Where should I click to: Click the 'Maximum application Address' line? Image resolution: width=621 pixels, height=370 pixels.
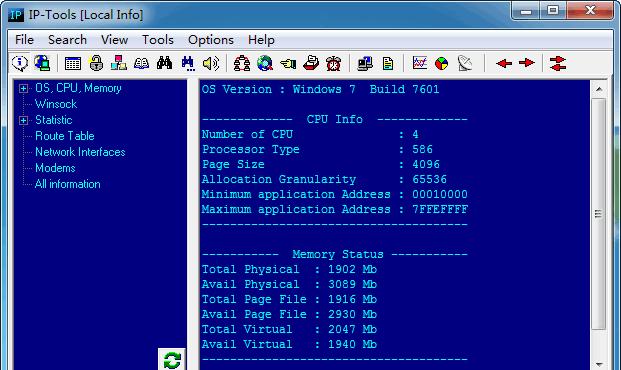click(x=335, y=210)
